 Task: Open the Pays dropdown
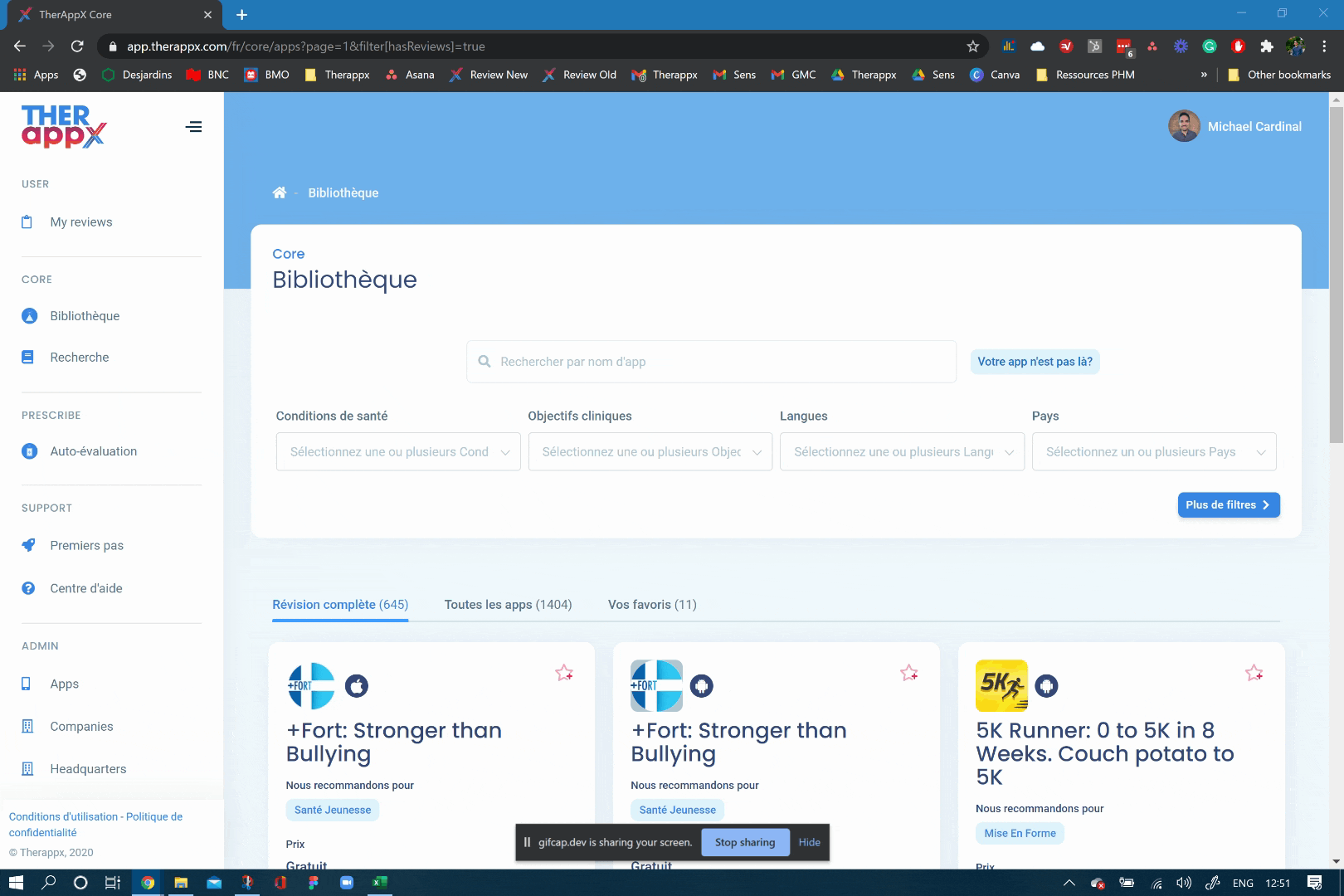pos(1154,452)
